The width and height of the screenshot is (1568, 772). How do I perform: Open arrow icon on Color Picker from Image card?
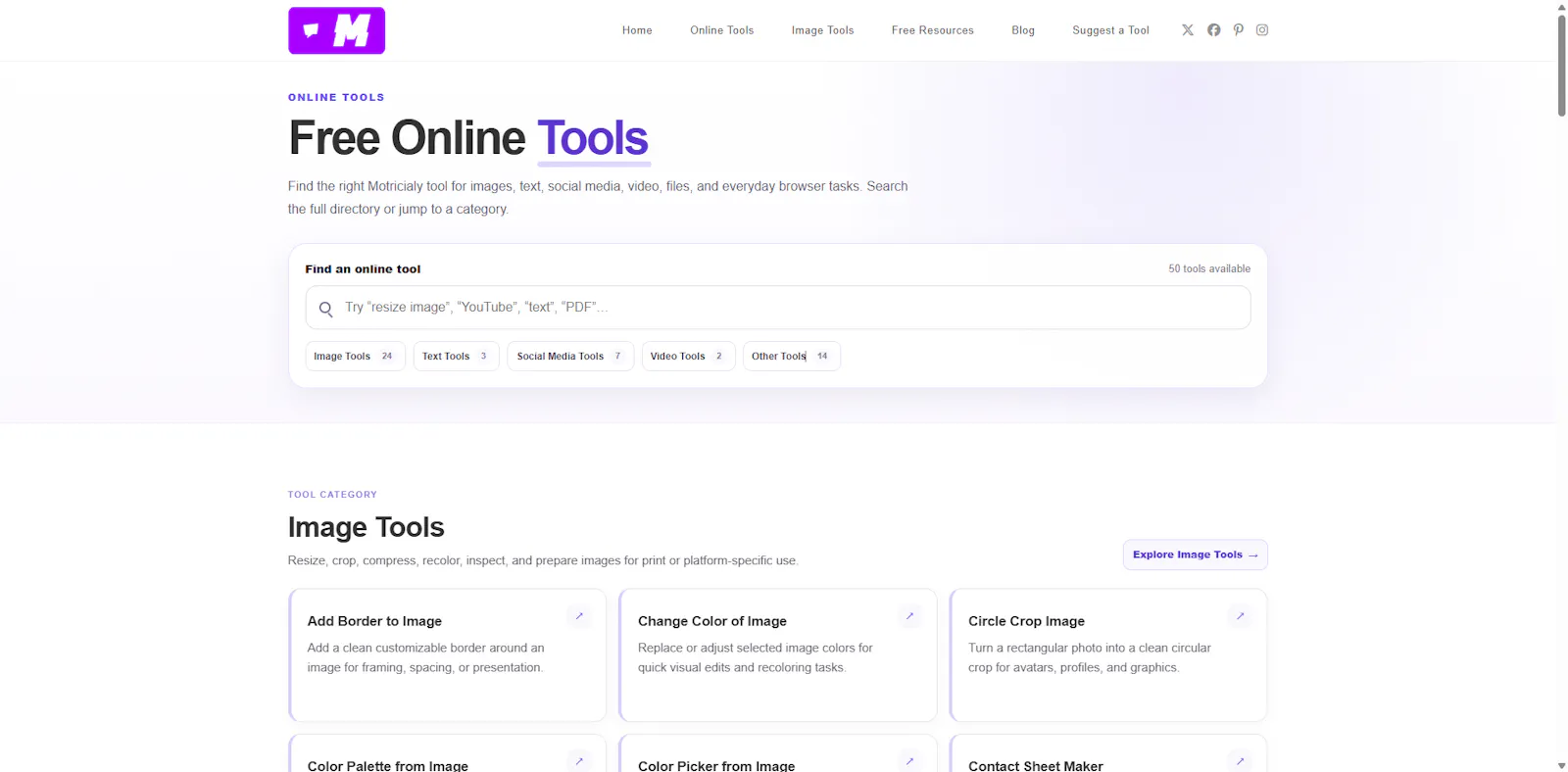click(909, 761)
